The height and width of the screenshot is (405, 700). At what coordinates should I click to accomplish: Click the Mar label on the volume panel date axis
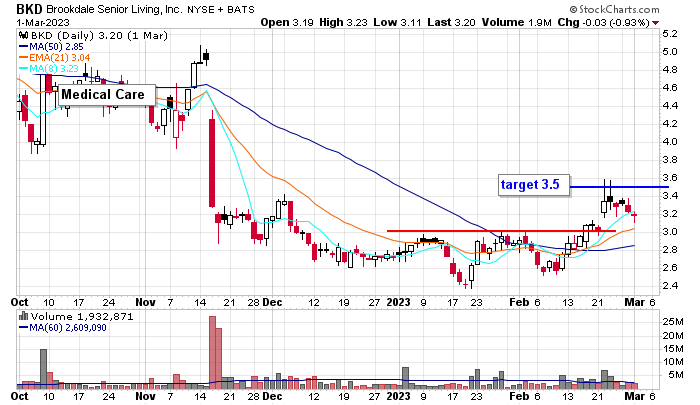pyautogui.click(x=634, y=396)
